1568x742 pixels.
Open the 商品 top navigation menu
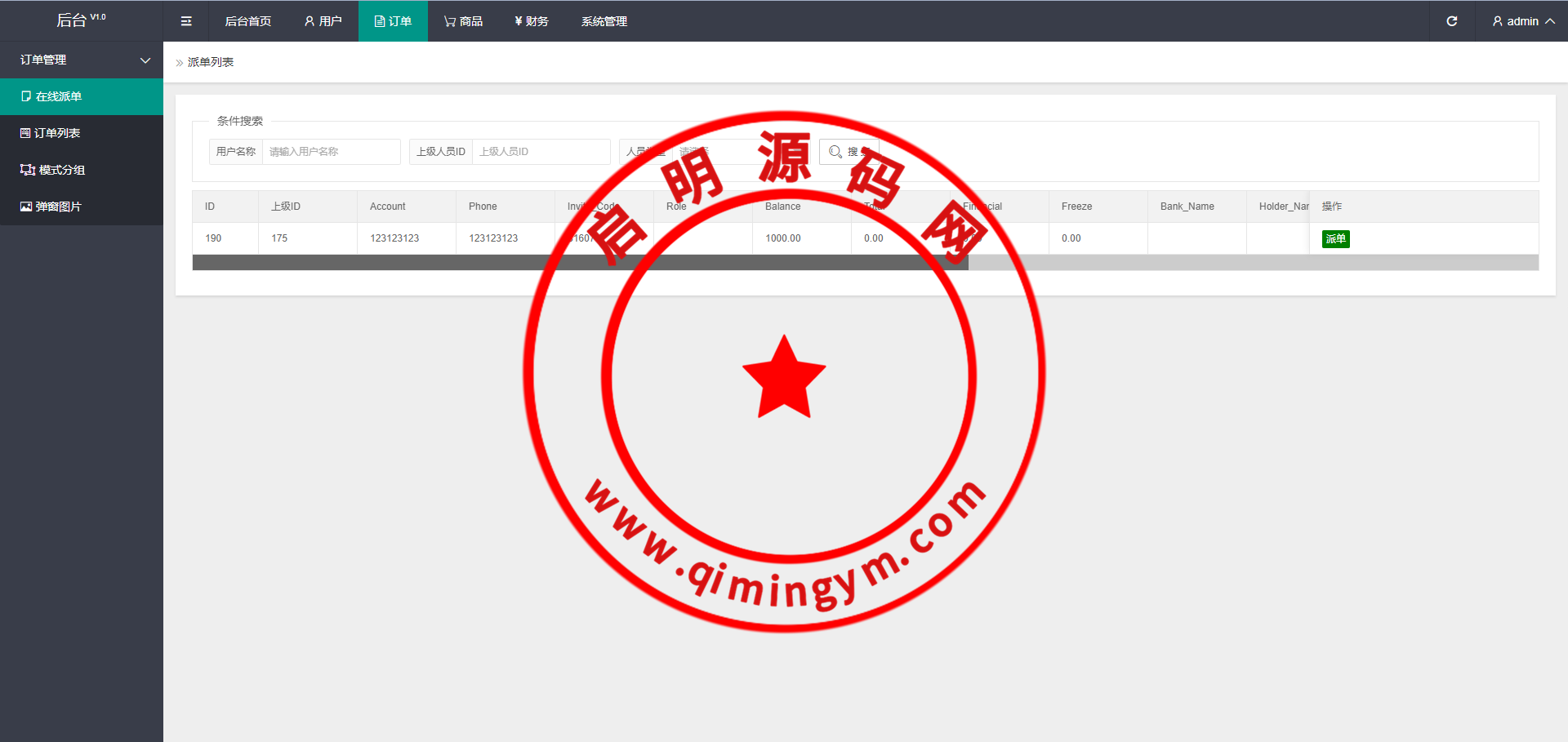pos(463,21)
